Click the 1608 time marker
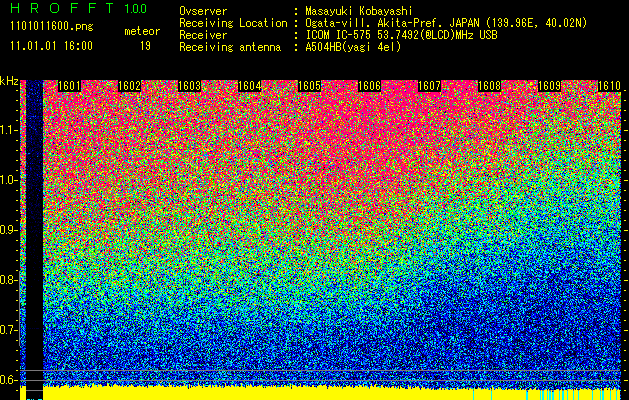This screenshot has height=400, width=629. coord(489,86)
